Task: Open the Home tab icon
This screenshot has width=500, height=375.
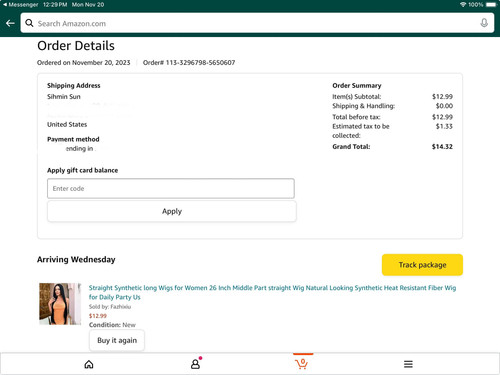Action: tap(89, 364)
